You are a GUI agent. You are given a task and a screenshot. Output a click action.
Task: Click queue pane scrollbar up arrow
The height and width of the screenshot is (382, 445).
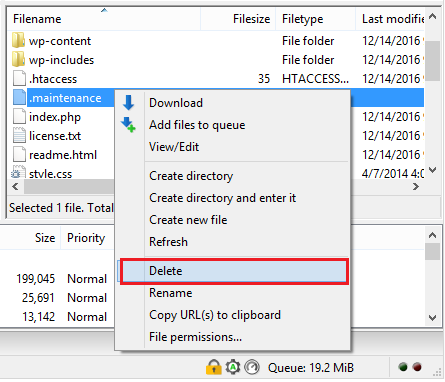[432, 235]
